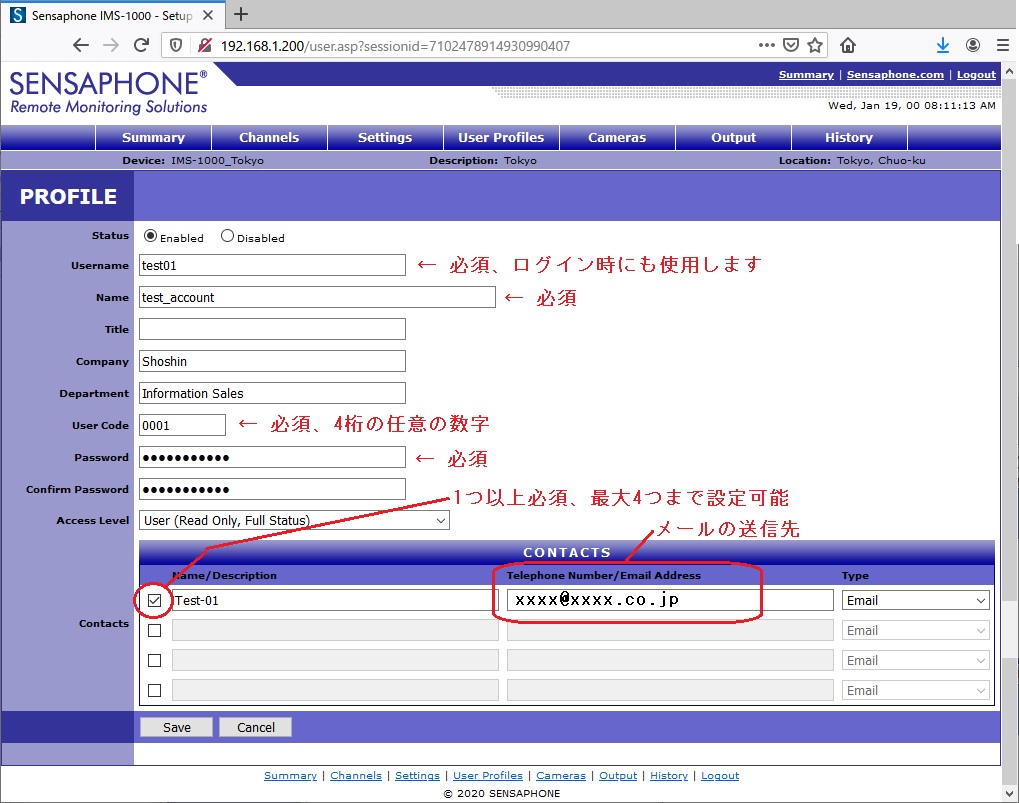Enable the fourth contact row checkbox
The width and height of the screenshot is (1019, 803).
[154, 690]
